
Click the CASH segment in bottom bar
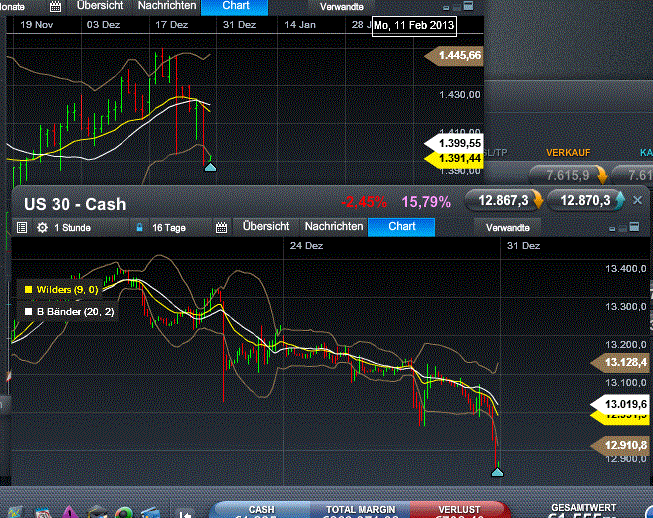click(x=261, y=510)
